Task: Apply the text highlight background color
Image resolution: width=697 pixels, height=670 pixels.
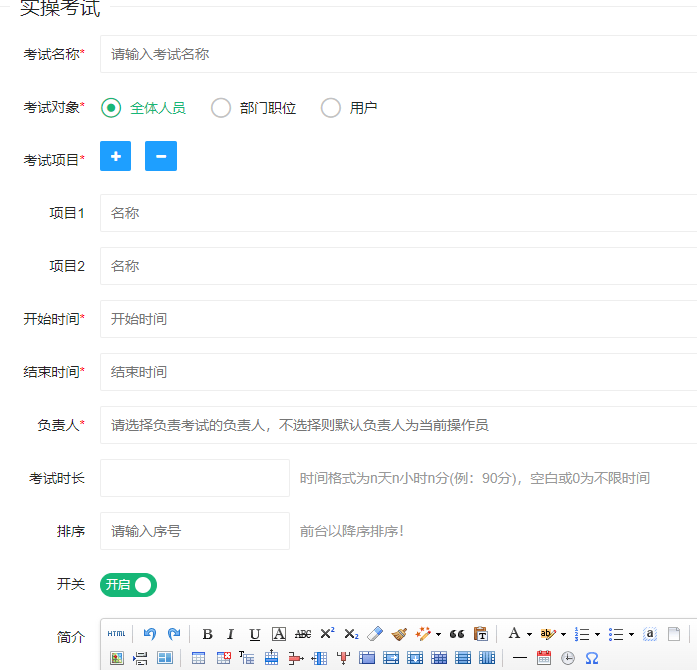Action: click(x=548, y=634)
